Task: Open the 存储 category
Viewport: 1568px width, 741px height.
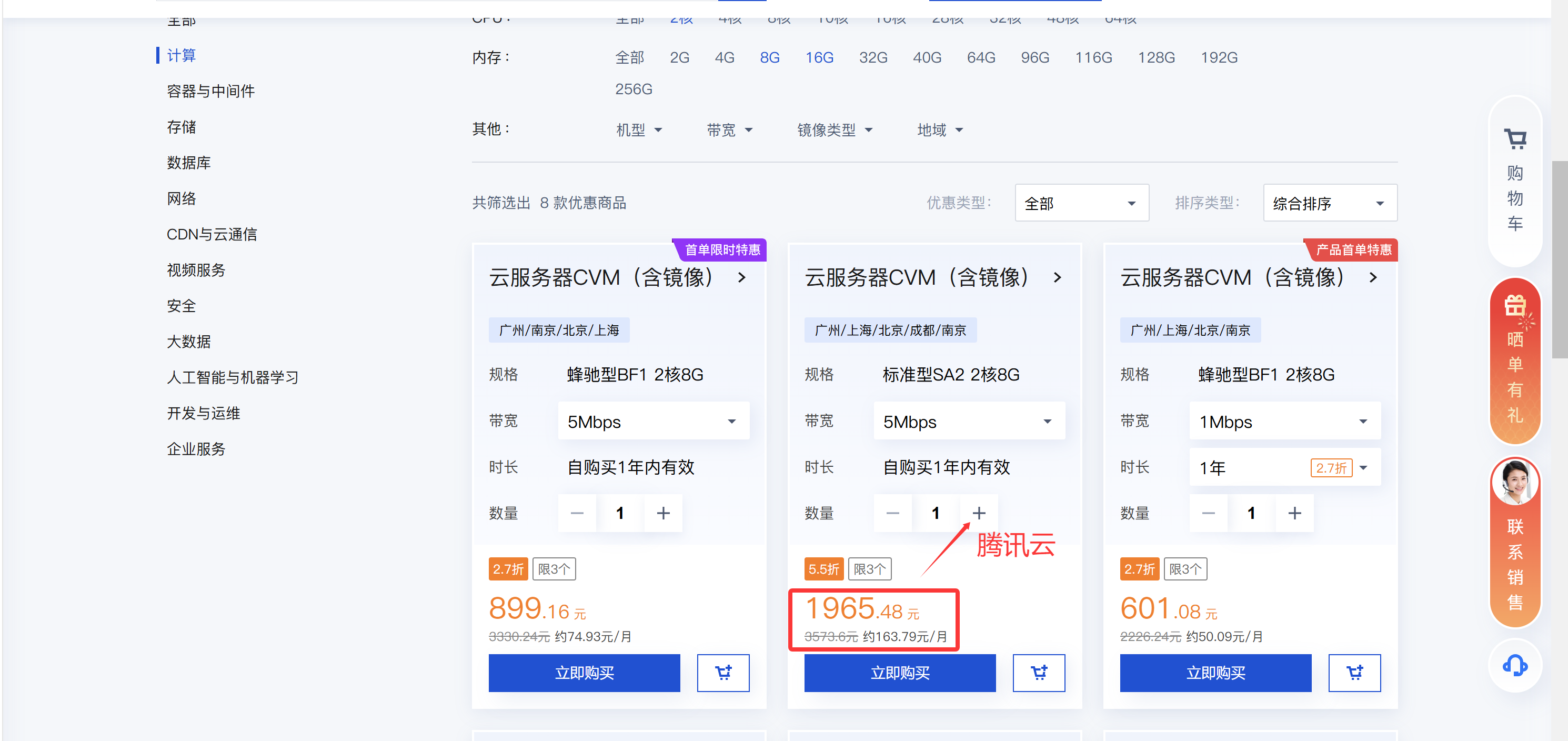Action: click(x=182, y=127)
